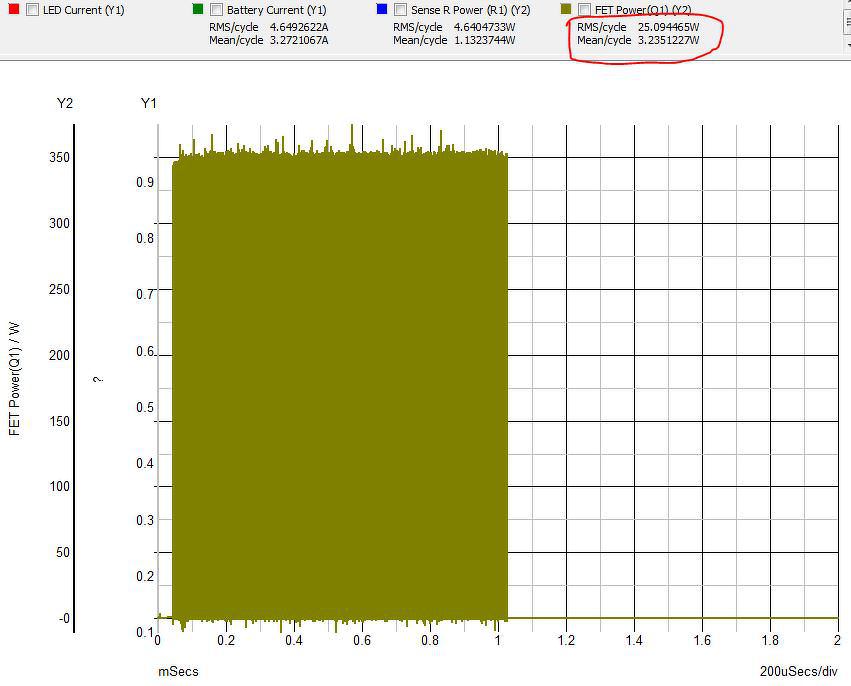The image size is (851, 686).
Task: Tick the Battery Current (Y1) checkbox
Action: pos(217,10)
